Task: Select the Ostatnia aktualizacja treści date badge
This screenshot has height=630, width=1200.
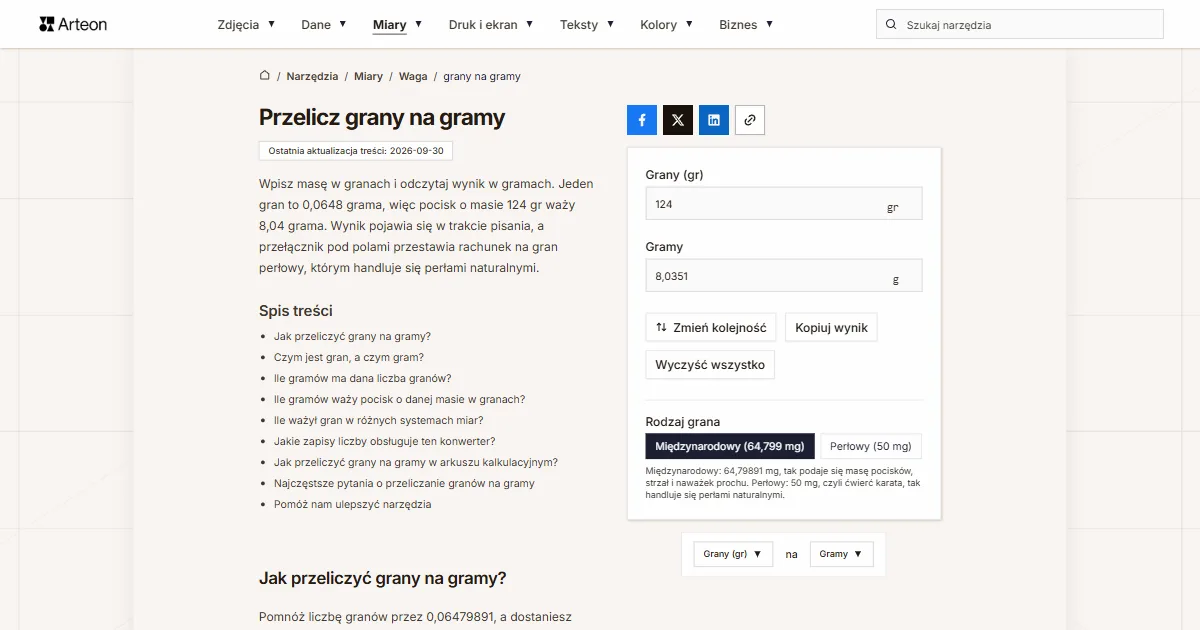Action: point(356,150)
